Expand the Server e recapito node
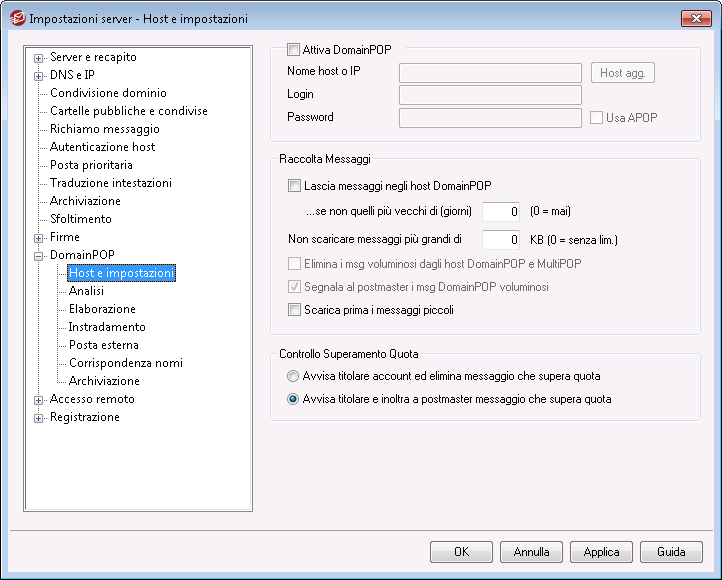 (39, 58)
